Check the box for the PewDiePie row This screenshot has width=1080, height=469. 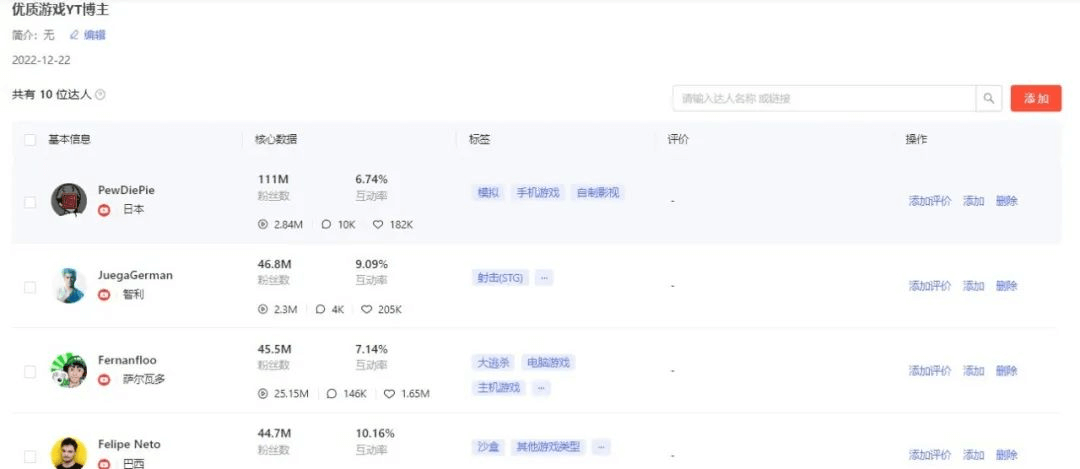coord(30,202)
